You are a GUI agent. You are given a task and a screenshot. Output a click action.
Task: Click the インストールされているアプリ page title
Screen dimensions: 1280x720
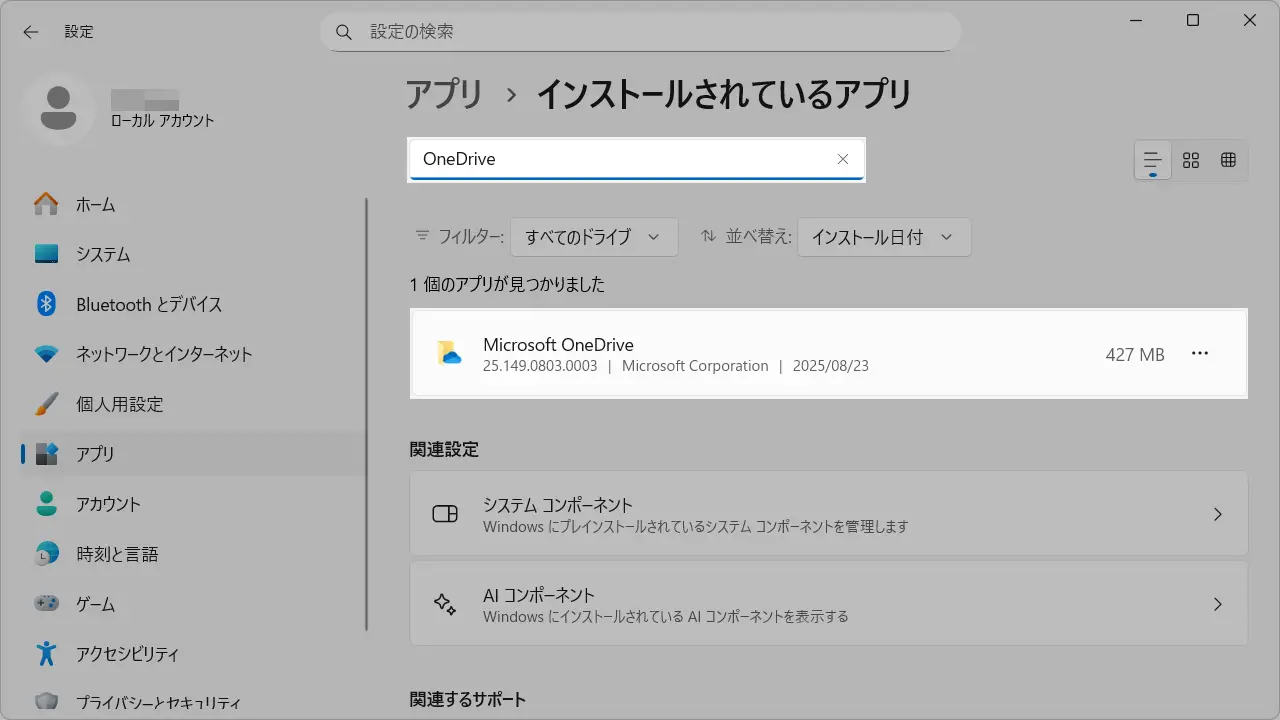coord(725,94)
